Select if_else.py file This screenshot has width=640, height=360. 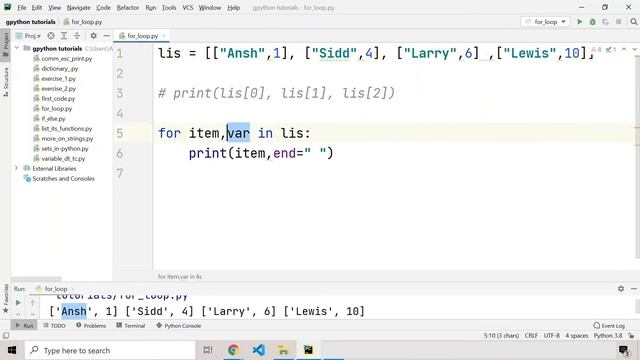click(53, 118)
